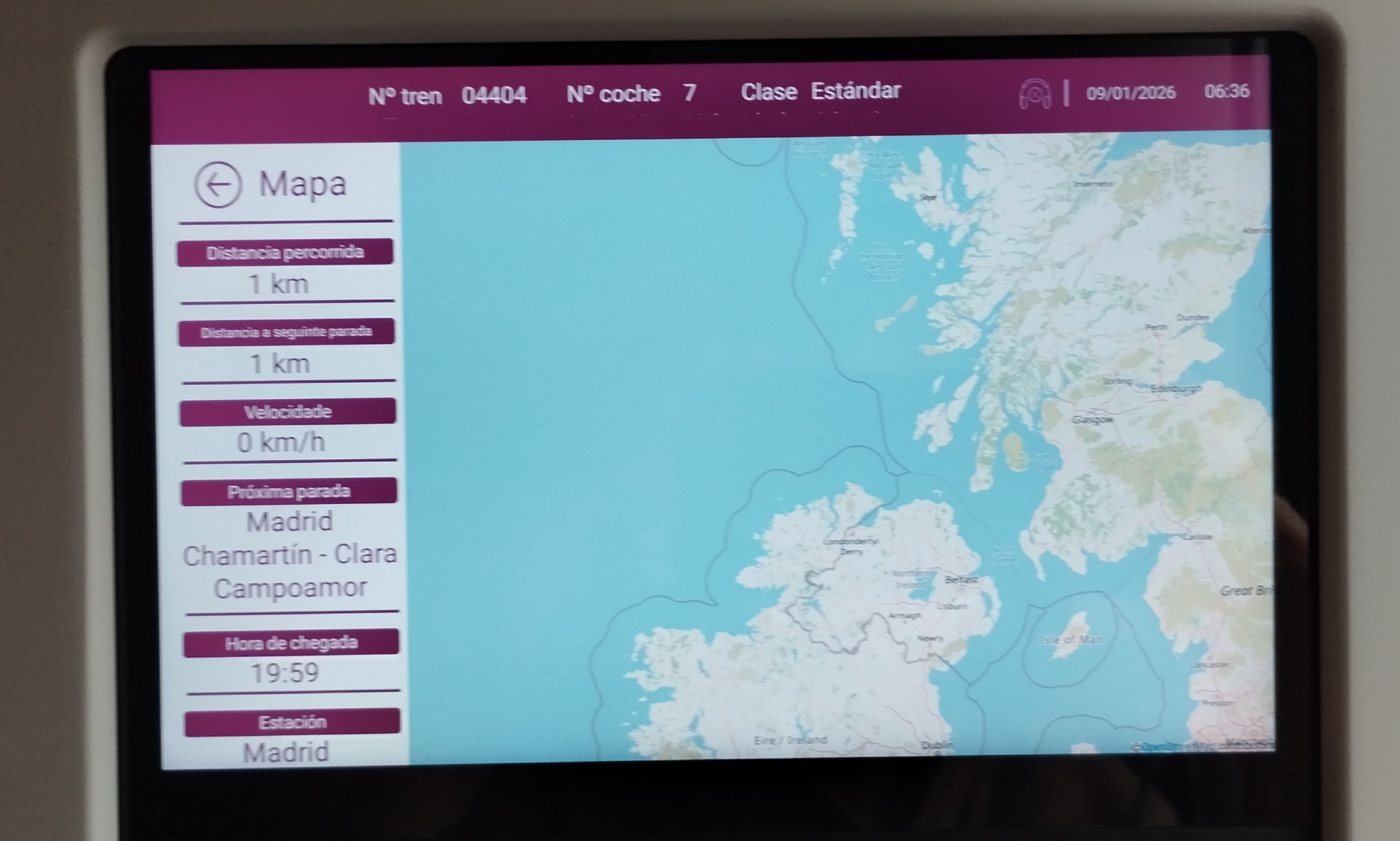Tap the OpenStreetMap contributors attribution
This screenshot has width=1400, height=841.
1201,746
